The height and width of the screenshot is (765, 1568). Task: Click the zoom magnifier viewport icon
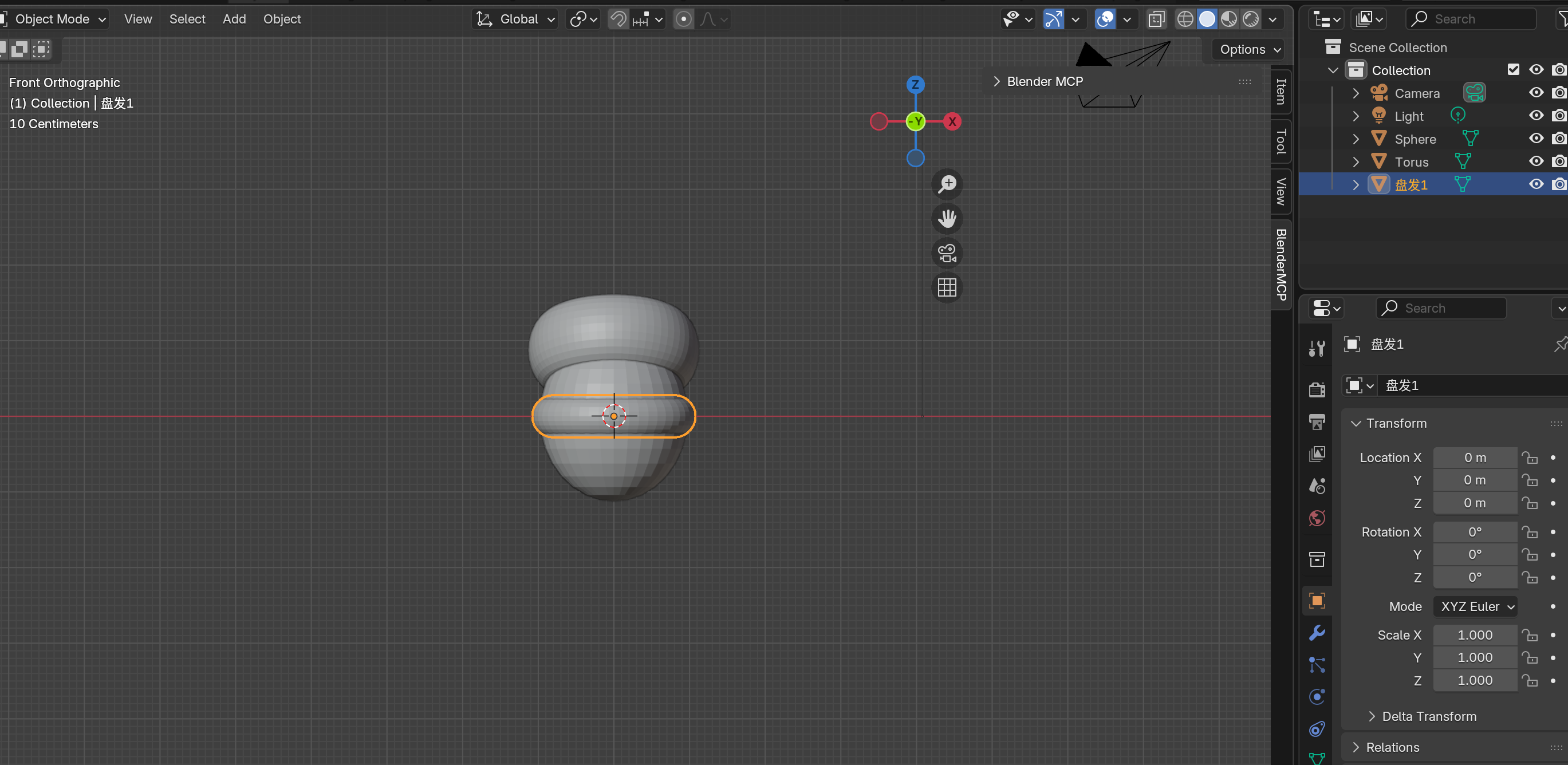coord(947,184)
